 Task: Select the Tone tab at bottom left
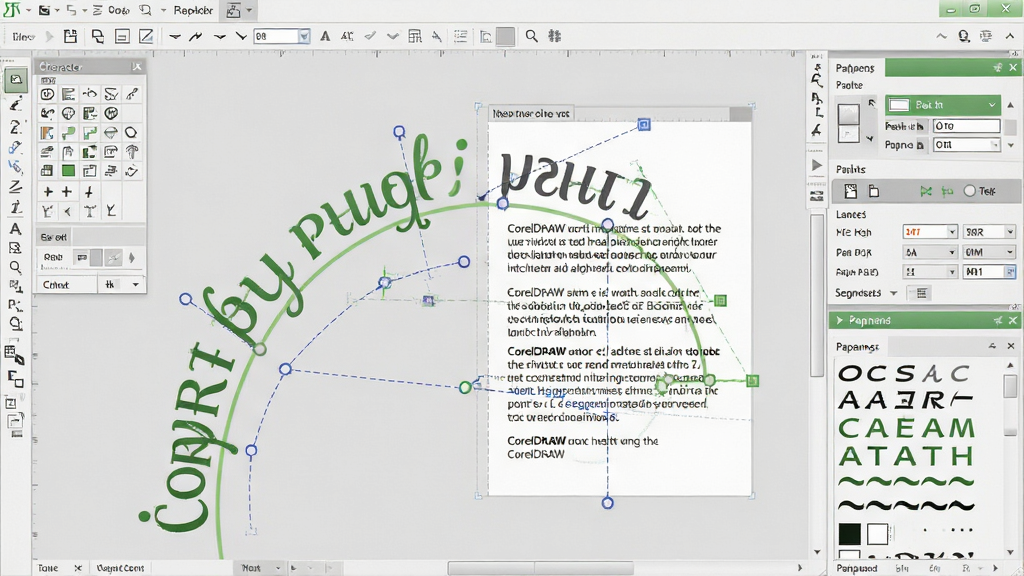point(48,568)
